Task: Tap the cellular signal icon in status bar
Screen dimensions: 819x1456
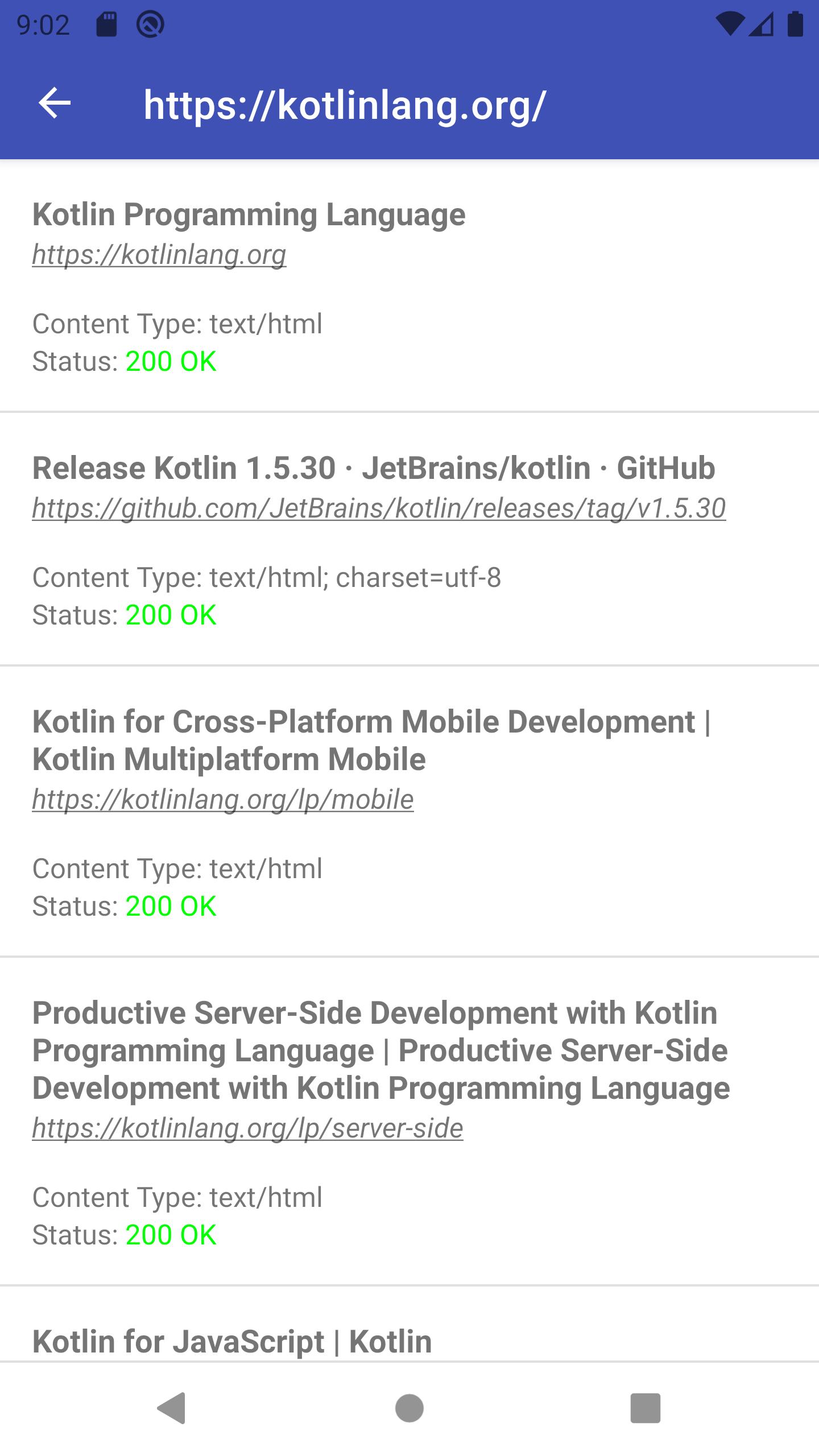Action: pos(762,24)
